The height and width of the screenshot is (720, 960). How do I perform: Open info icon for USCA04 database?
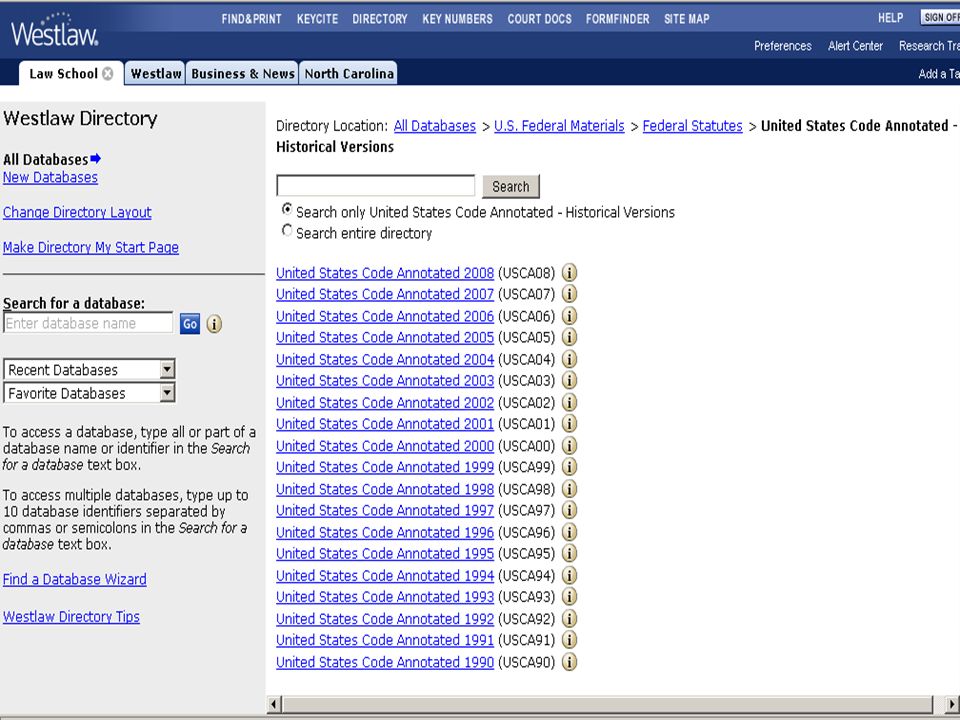pyautogui.click(x=569, y=359)
